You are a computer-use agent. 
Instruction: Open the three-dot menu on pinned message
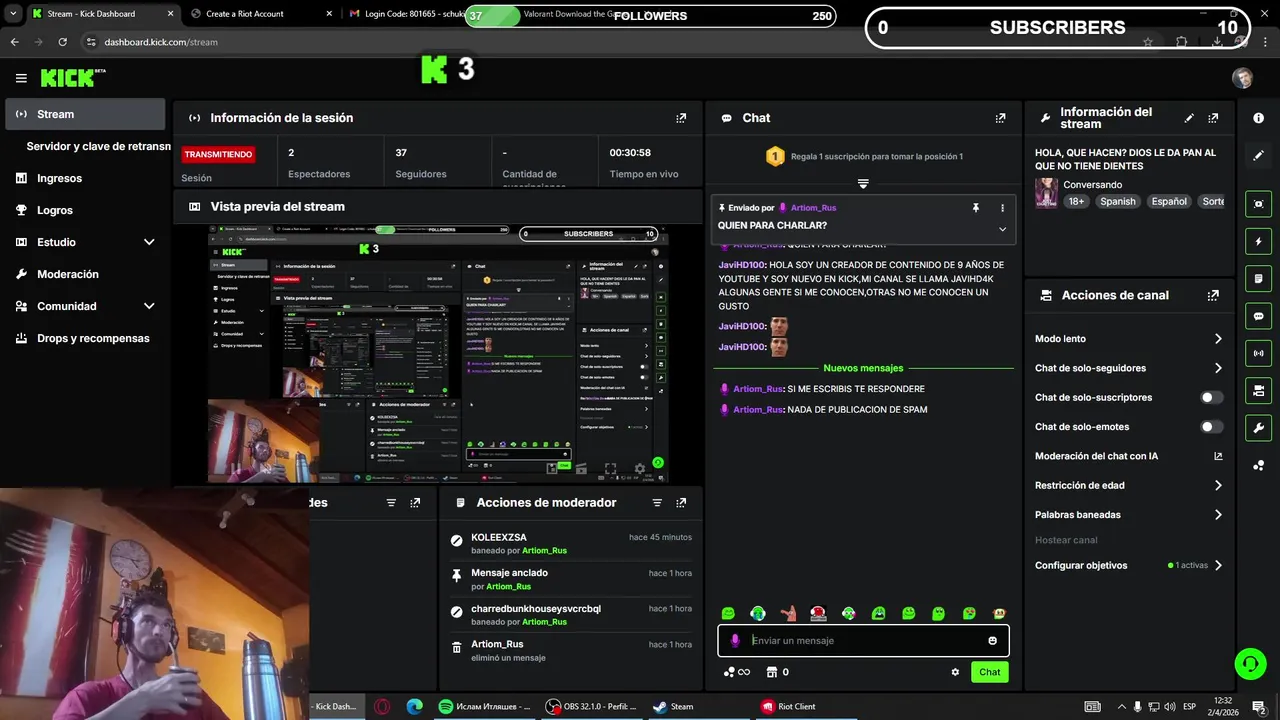click(1002, 208)
